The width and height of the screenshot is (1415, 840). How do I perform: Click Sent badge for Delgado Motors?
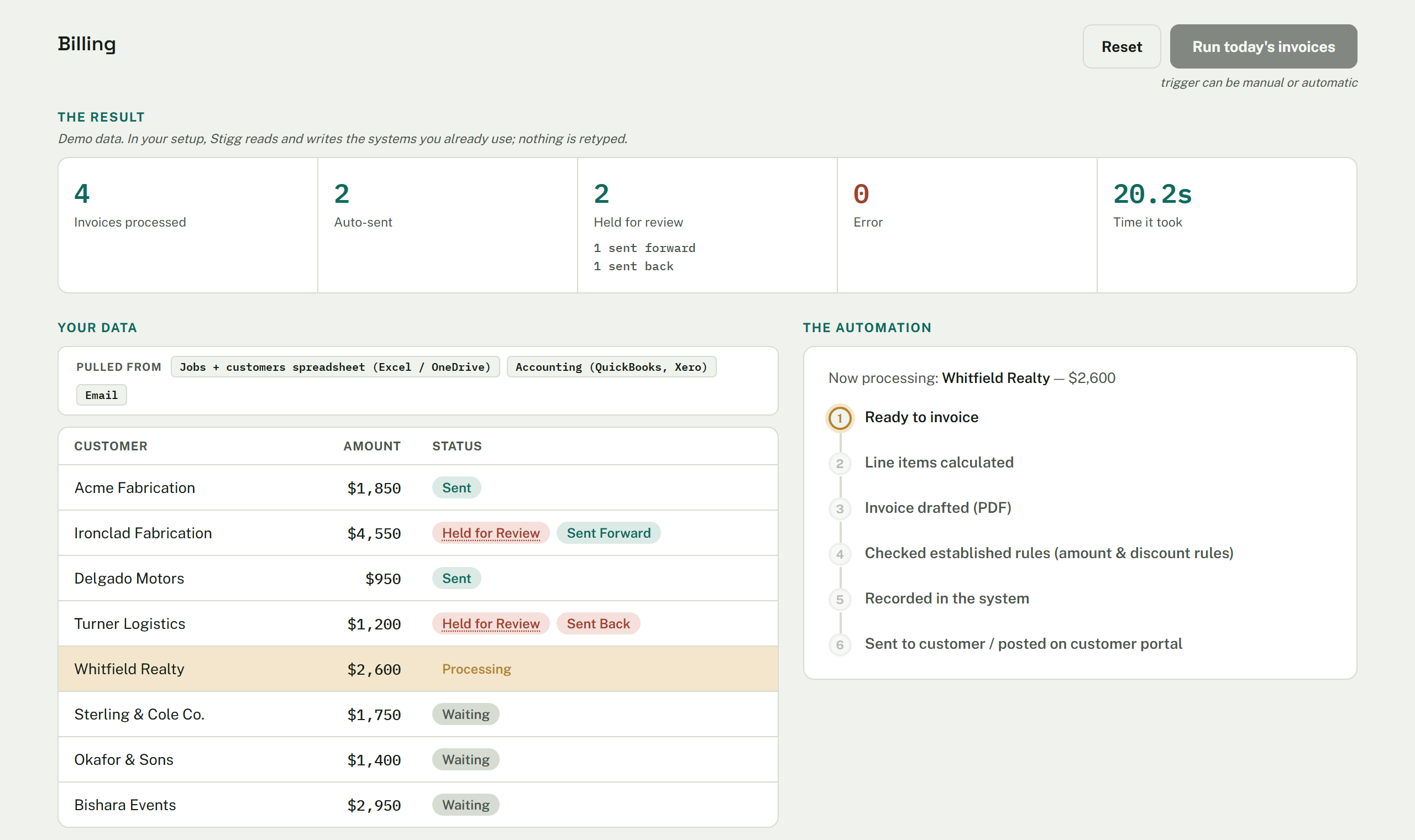pyautogui.click(x=456, y=579)
